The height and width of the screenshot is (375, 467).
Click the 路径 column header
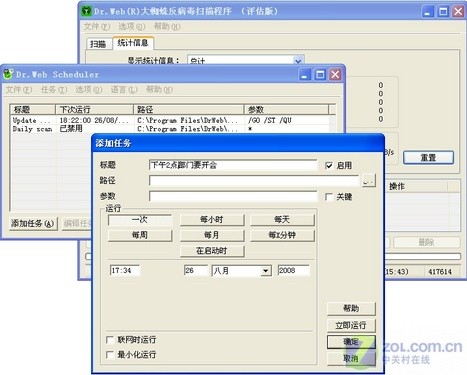pos(189,109)
